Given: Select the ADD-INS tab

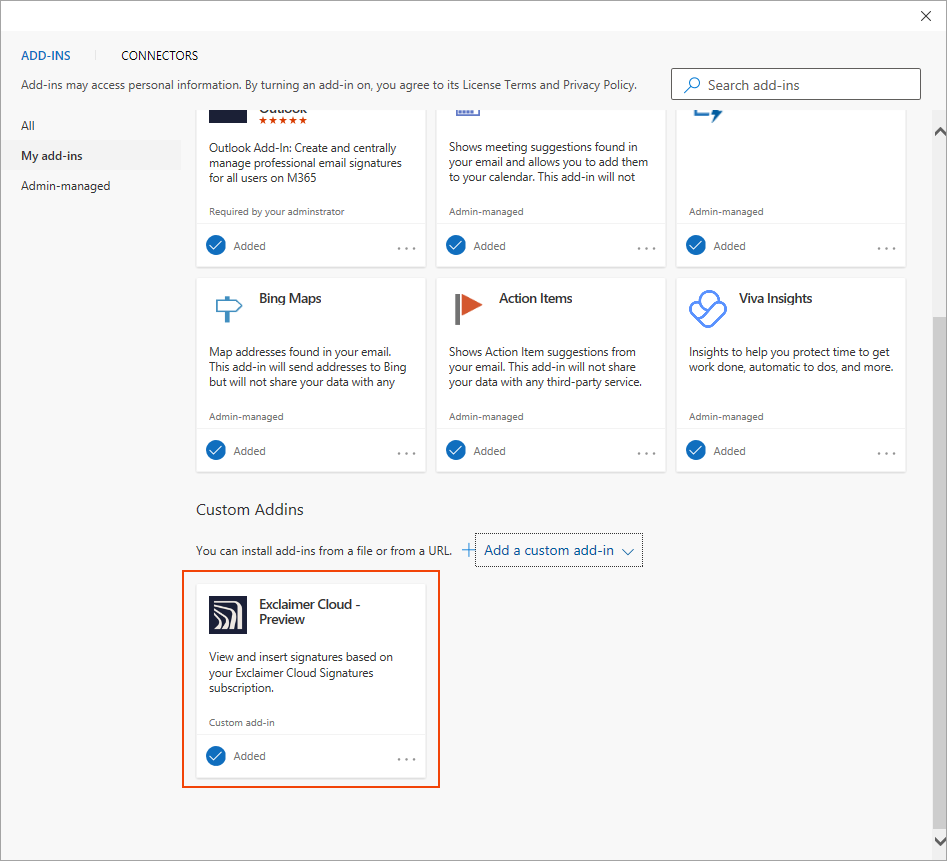Looking at the screenshot, I should [x=46, y=56].
